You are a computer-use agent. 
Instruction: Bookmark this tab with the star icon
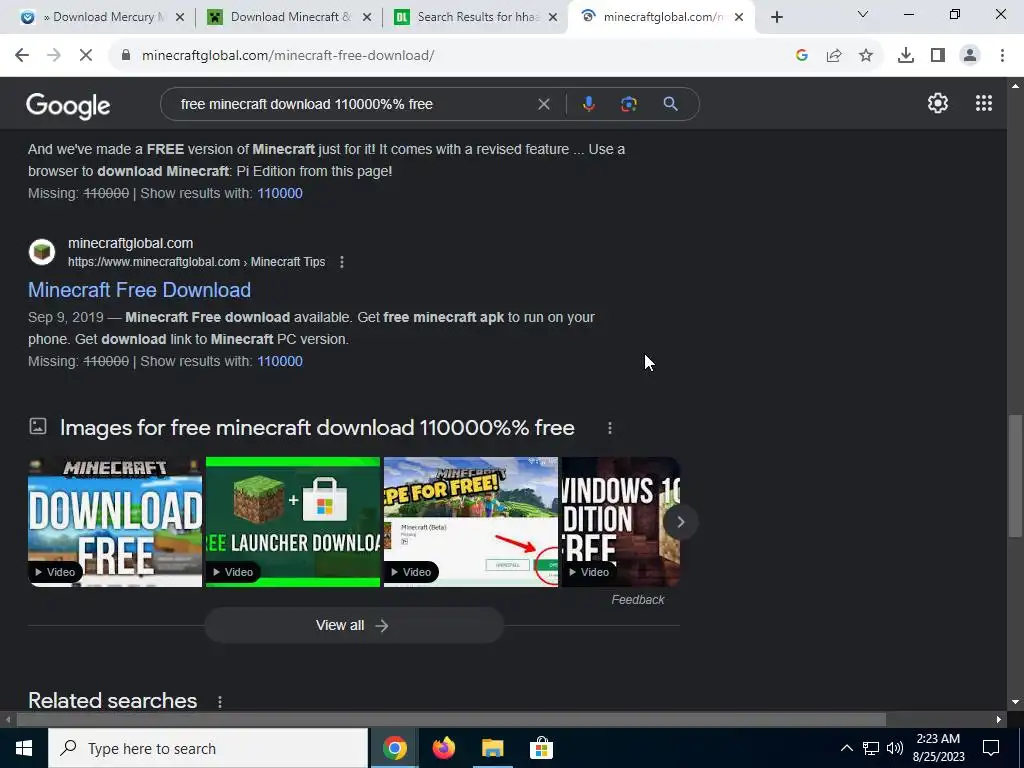coord(866,56)
